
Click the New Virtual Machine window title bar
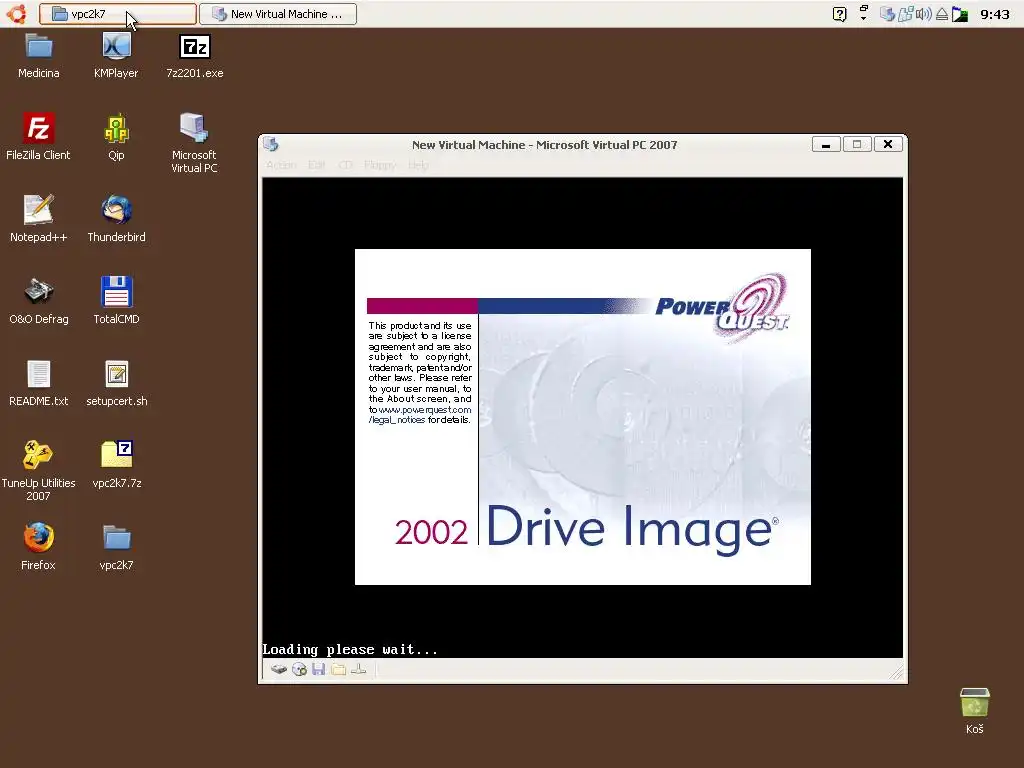(x=544, y=145)
